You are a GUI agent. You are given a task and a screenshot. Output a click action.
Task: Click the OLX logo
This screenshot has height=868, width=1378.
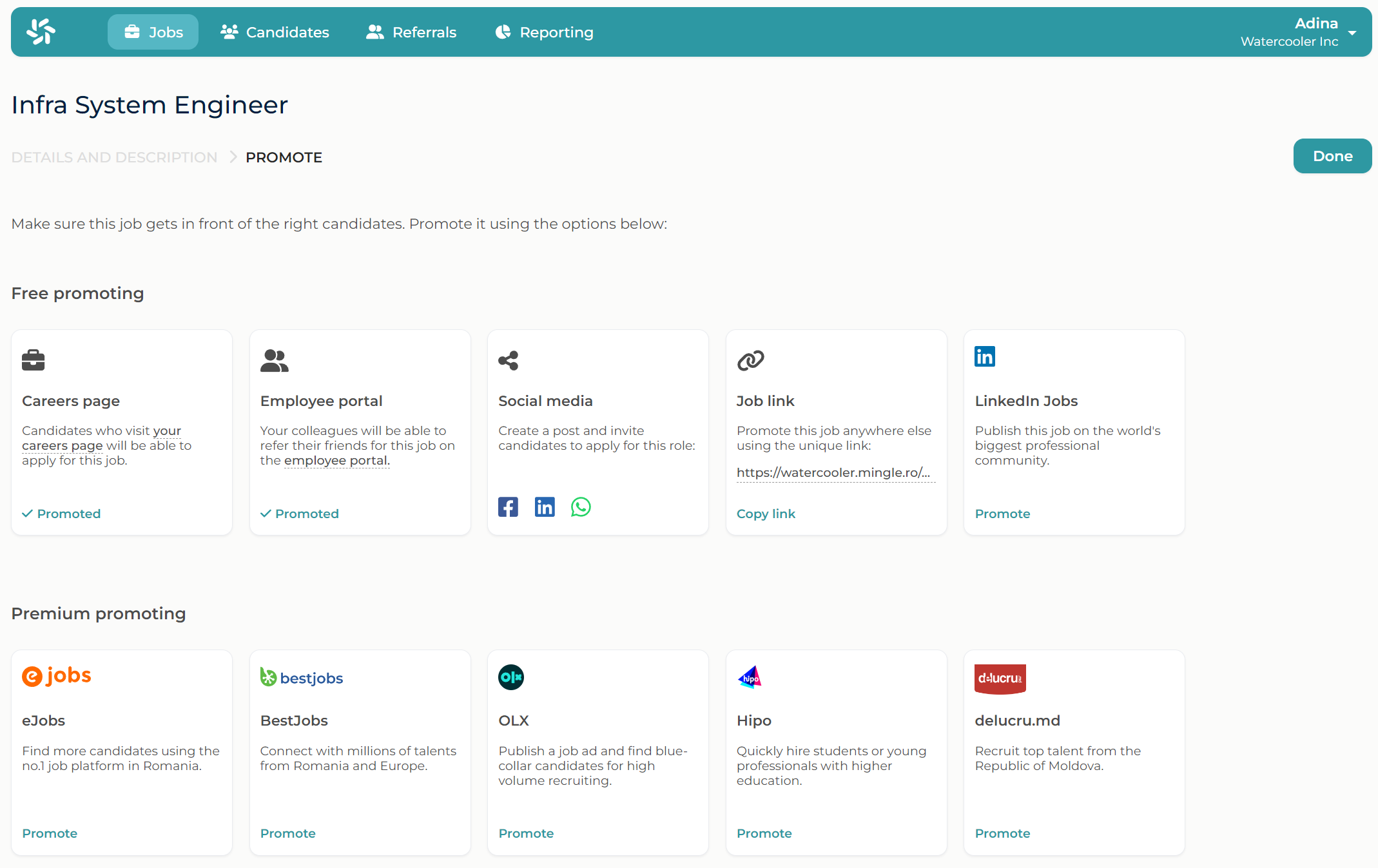pos(511,677)
